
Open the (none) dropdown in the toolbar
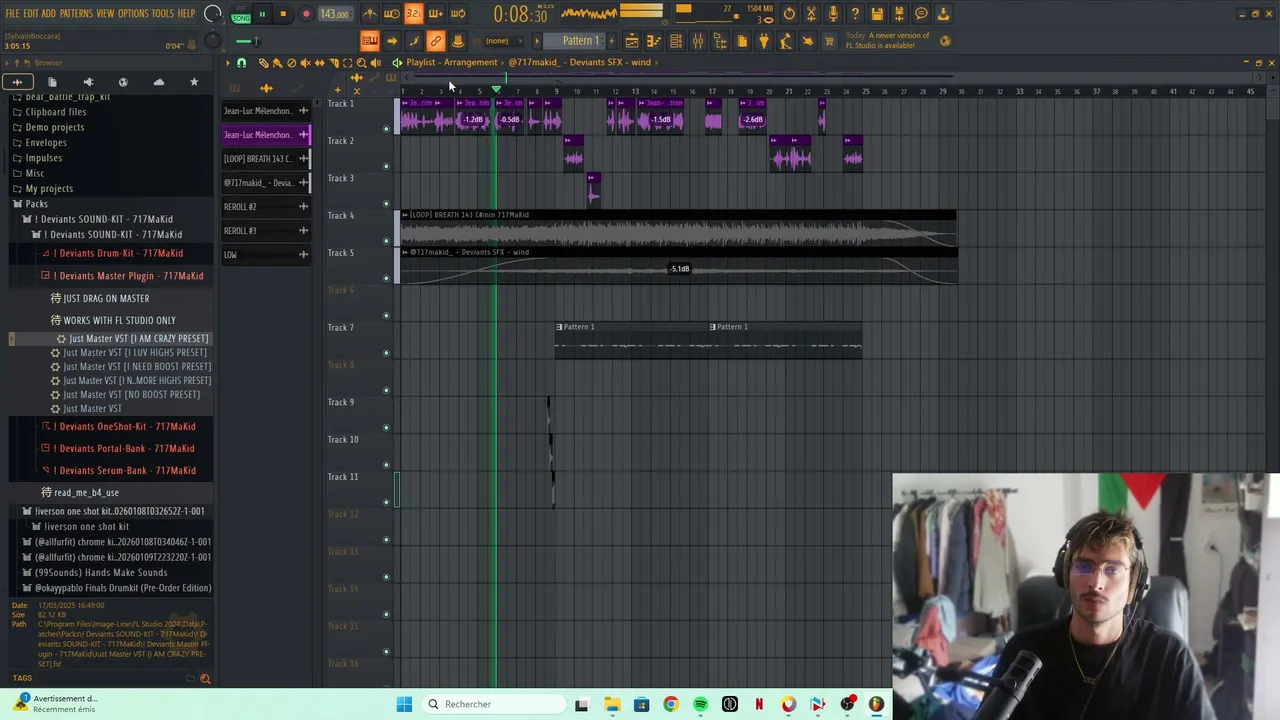click(503, 41)
